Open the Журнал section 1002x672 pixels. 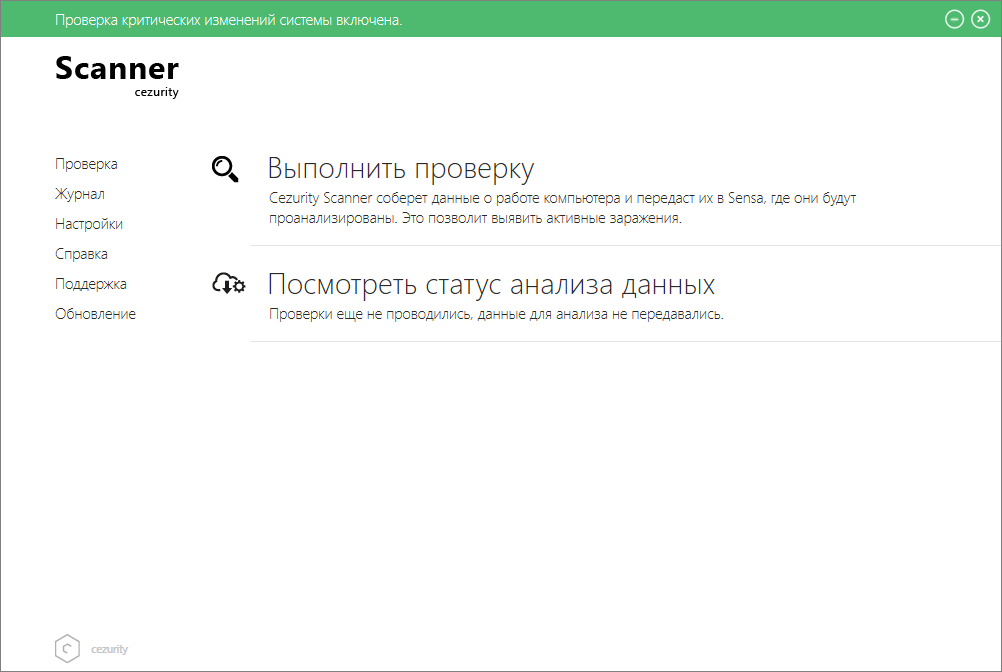click(x=80, y=194)
